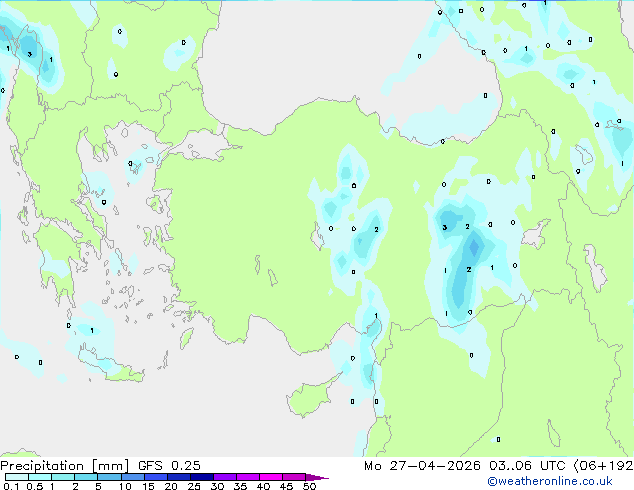Click the Precipitation [mm] title label
This screenshot has width=634, height=490.
[x=58, y=465]
